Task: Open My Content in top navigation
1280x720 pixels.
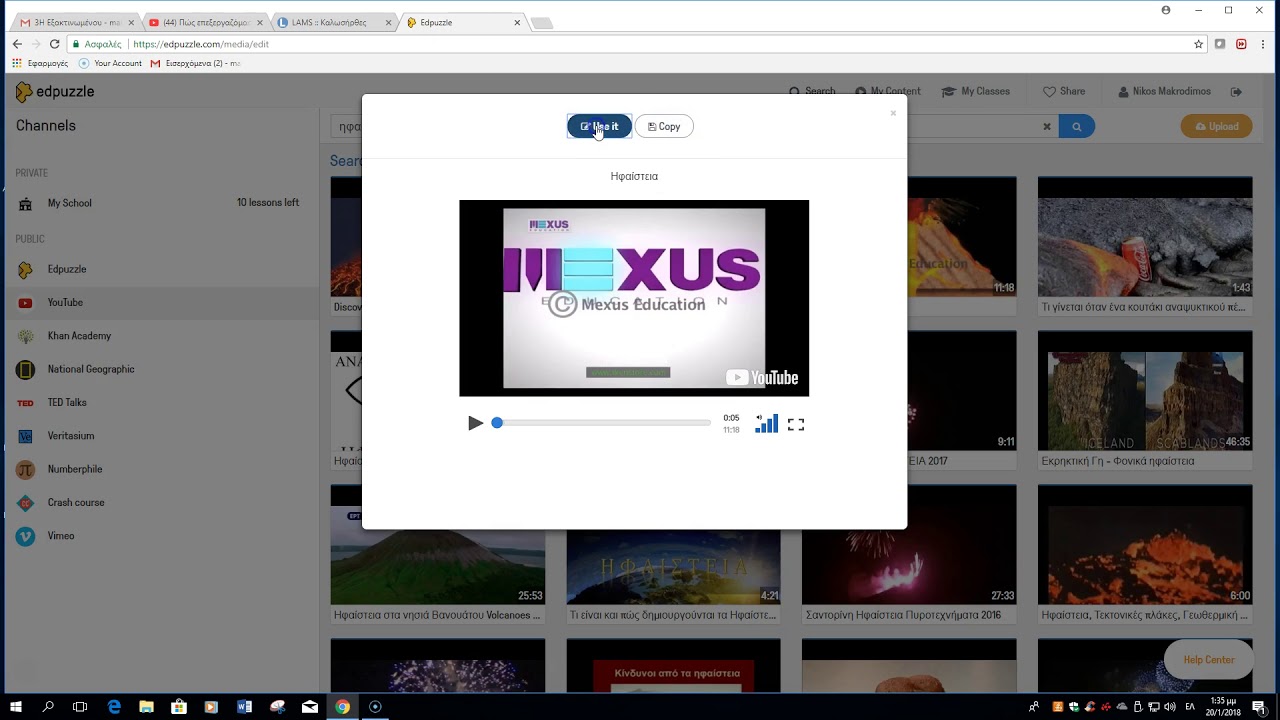Action: tap(887, 91)
